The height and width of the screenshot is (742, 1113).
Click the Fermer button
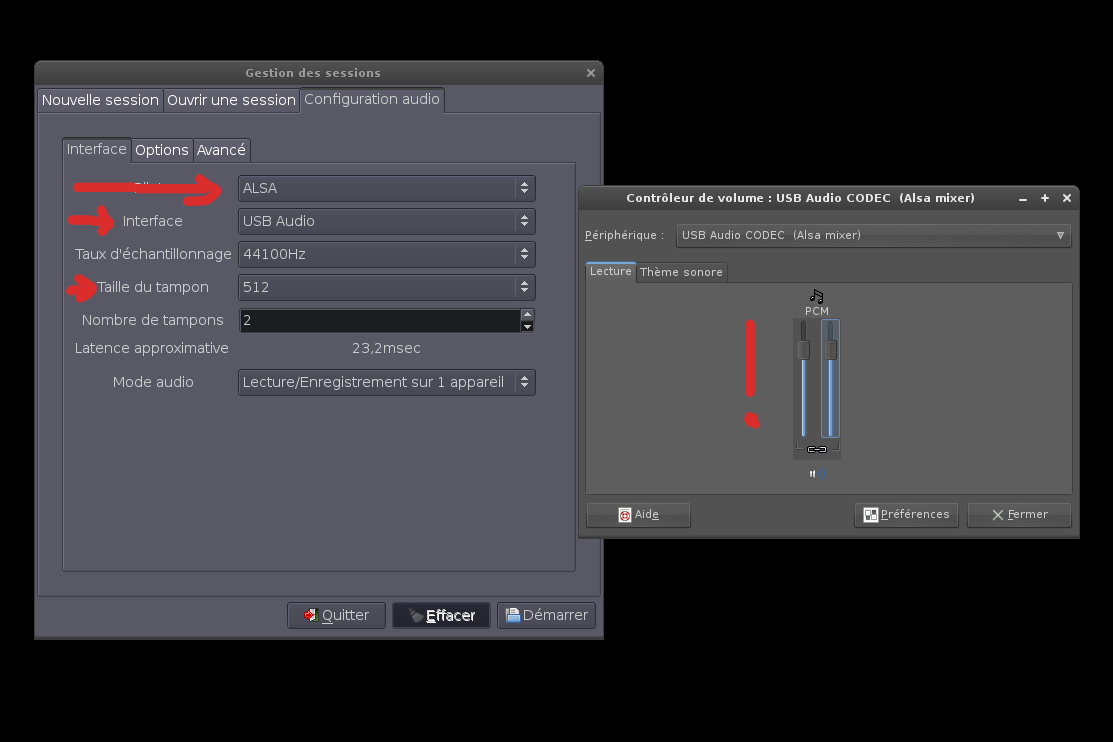(x=1019, y=515)
